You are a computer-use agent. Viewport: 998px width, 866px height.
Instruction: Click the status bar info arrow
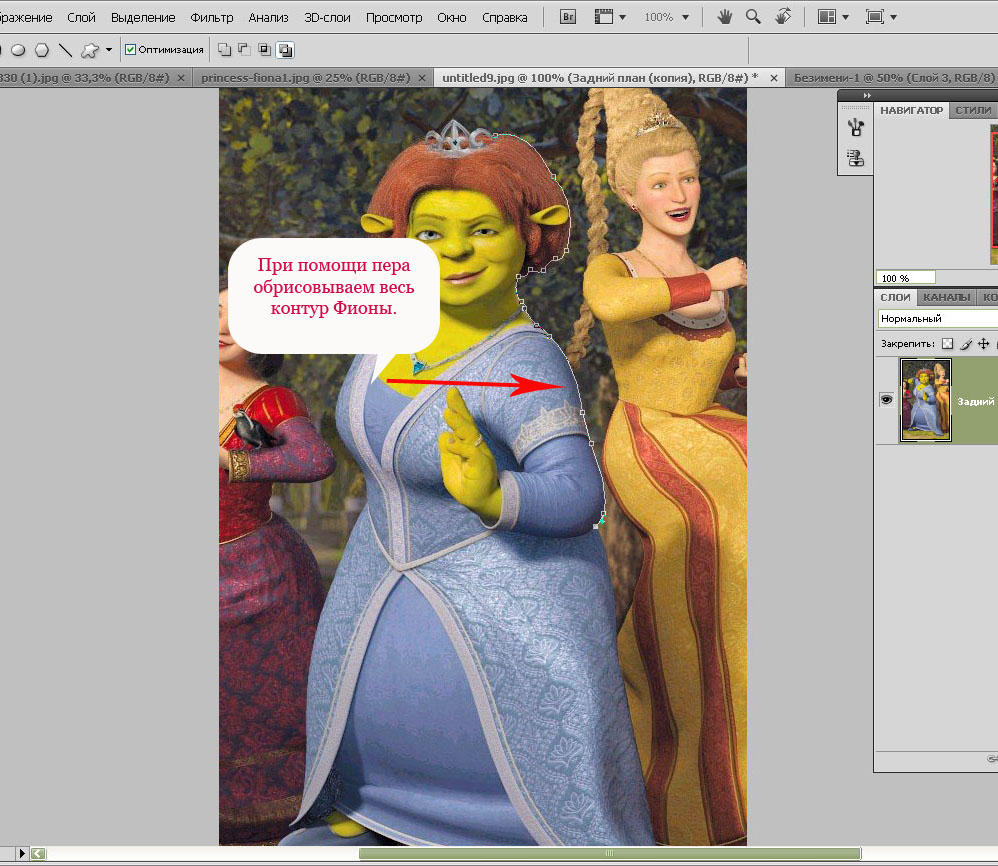pos(22,853)
